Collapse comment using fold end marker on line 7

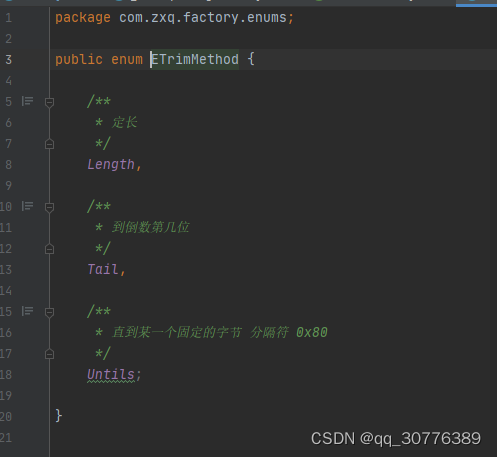click(x=49, y=144)
